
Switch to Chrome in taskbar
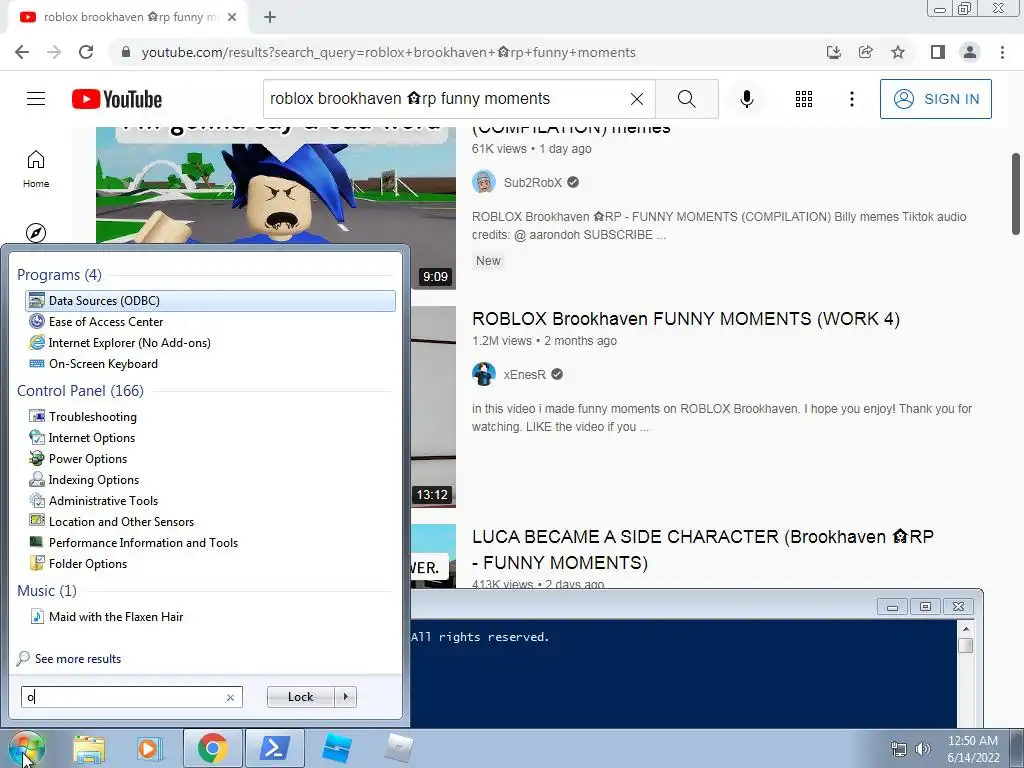[x=212, y=748]
